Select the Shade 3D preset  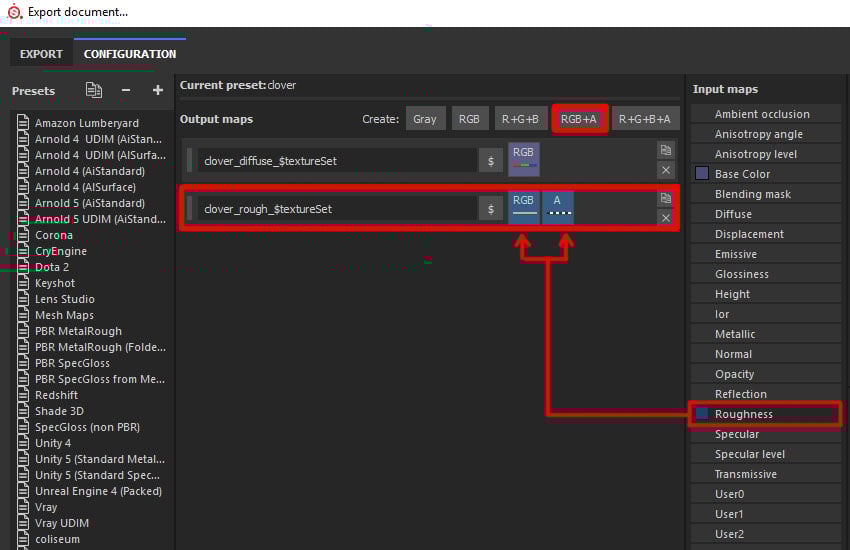tap(59, 411)
